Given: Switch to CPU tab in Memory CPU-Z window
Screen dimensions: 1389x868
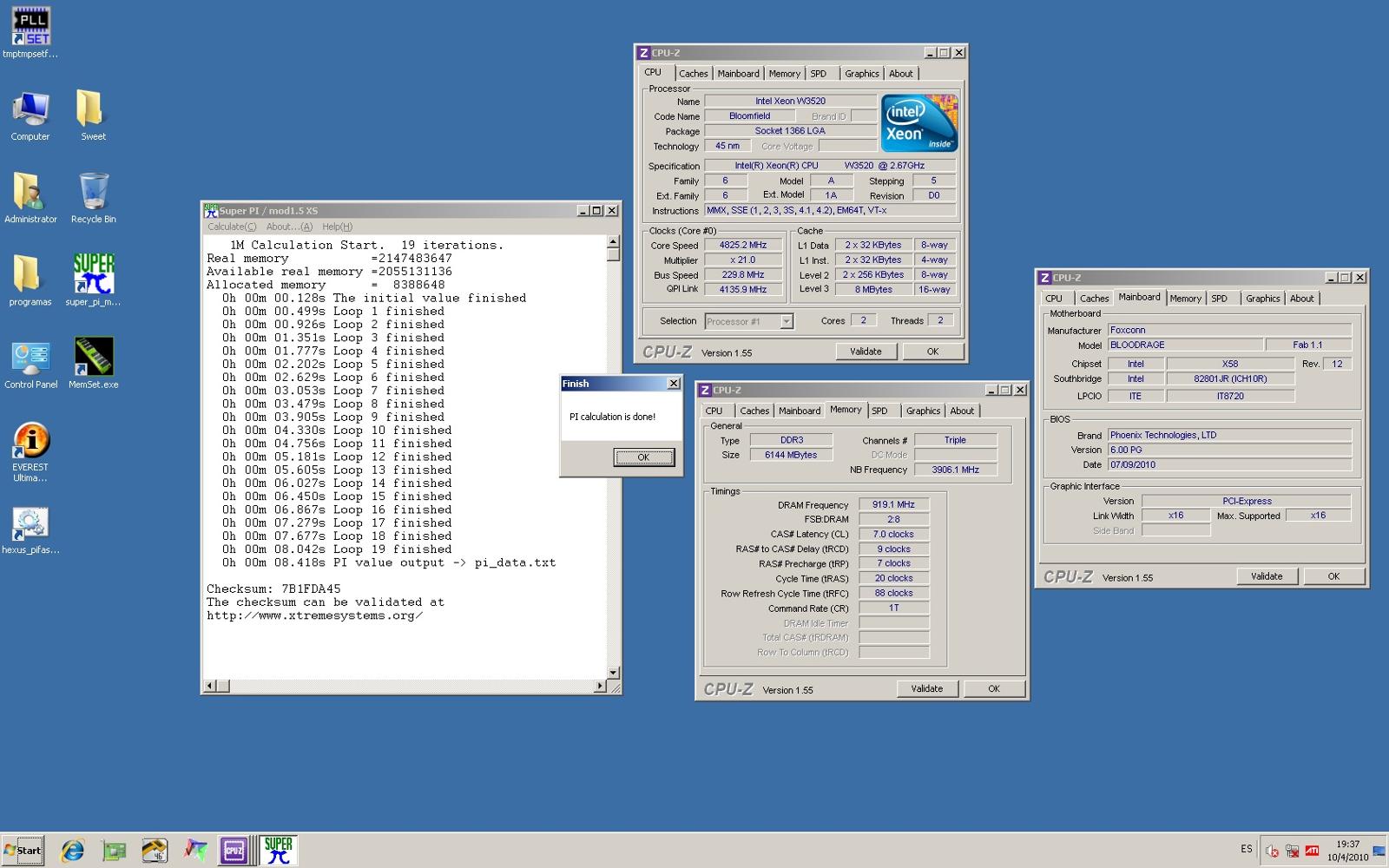Looking at the screenshot, I should coord(714,411).
